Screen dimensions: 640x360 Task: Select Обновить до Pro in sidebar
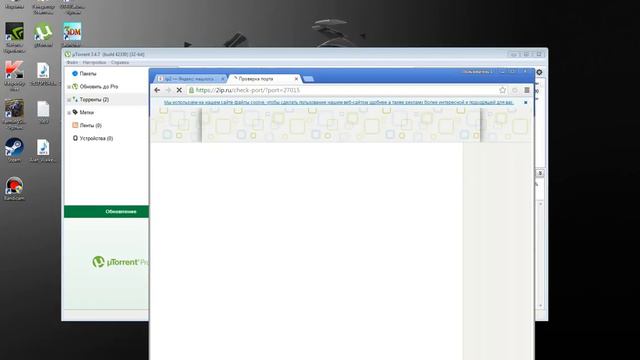99,87
